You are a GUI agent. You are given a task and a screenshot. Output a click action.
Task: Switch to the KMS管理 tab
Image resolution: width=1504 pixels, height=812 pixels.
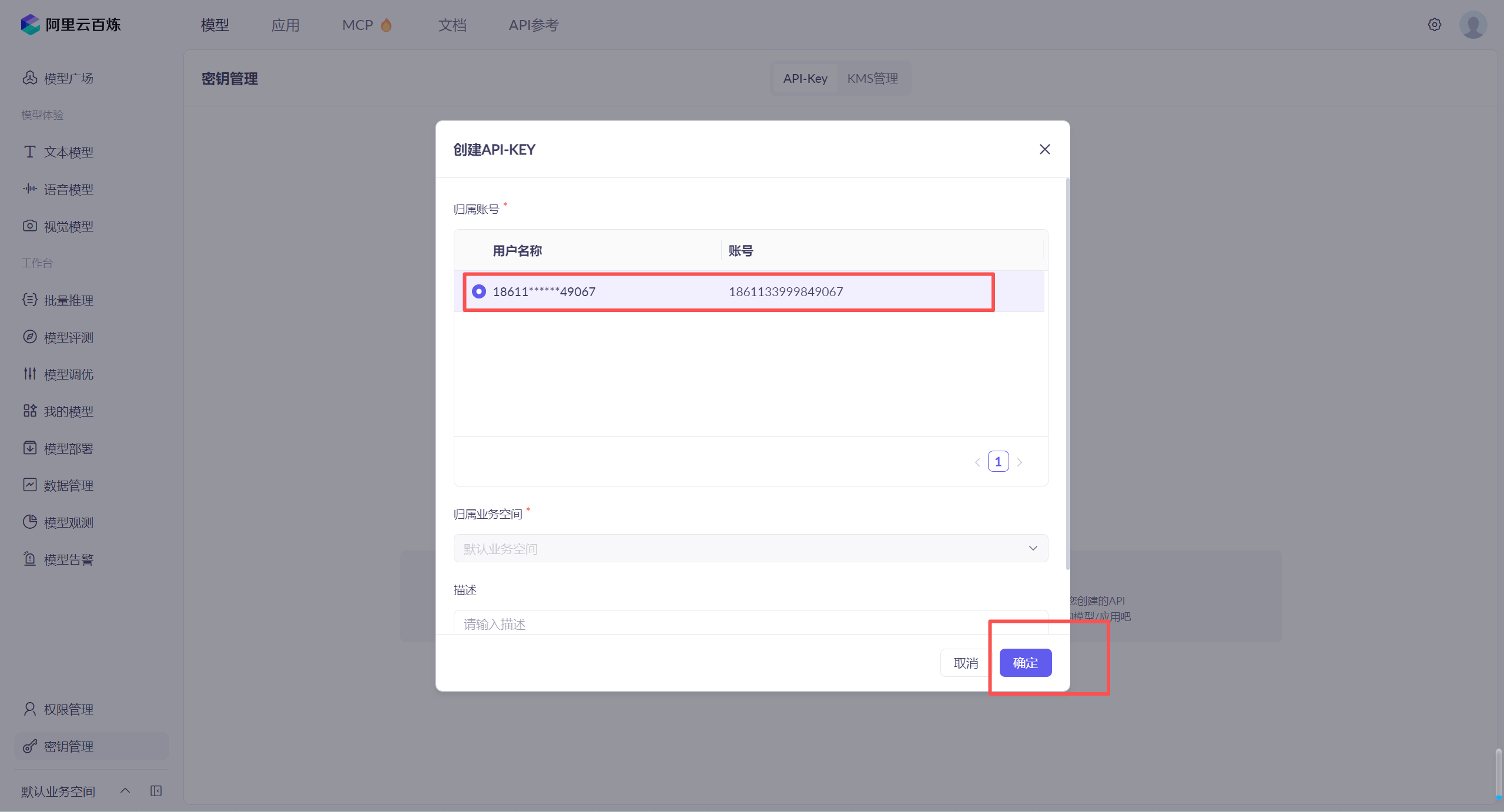coord(872,78)
